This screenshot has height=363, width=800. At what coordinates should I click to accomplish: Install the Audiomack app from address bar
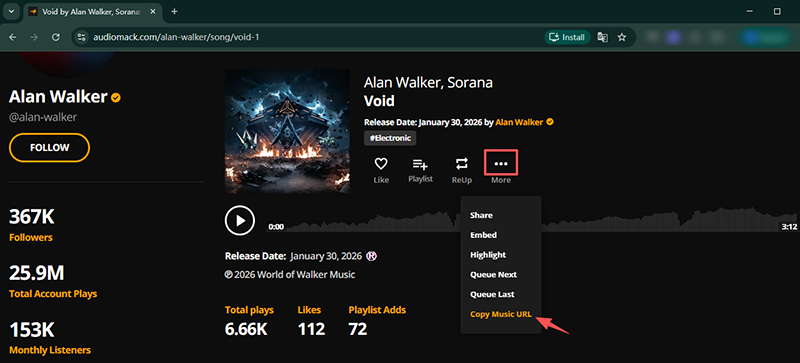567,37
